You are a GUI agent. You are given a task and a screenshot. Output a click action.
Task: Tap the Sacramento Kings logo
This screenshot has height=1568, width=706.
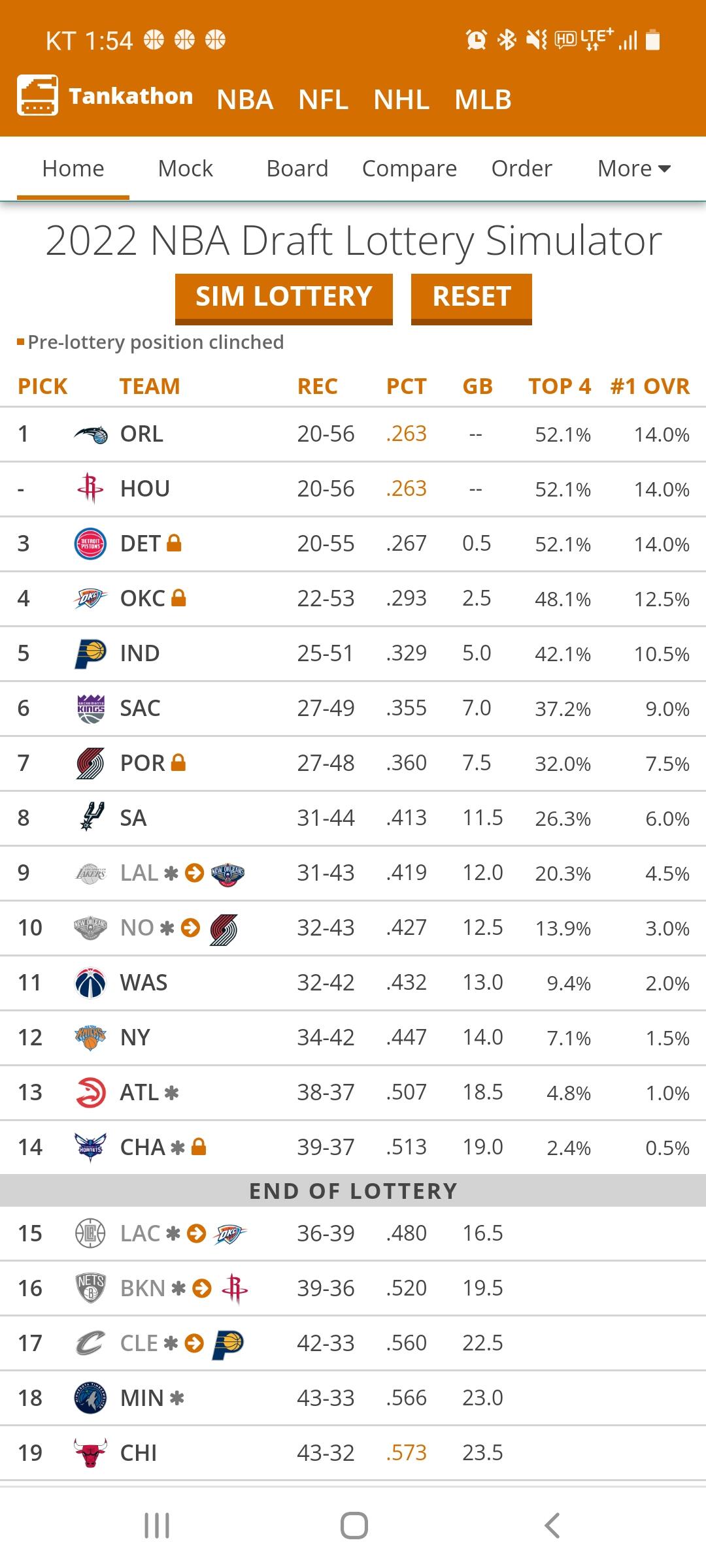click(90, 708)
